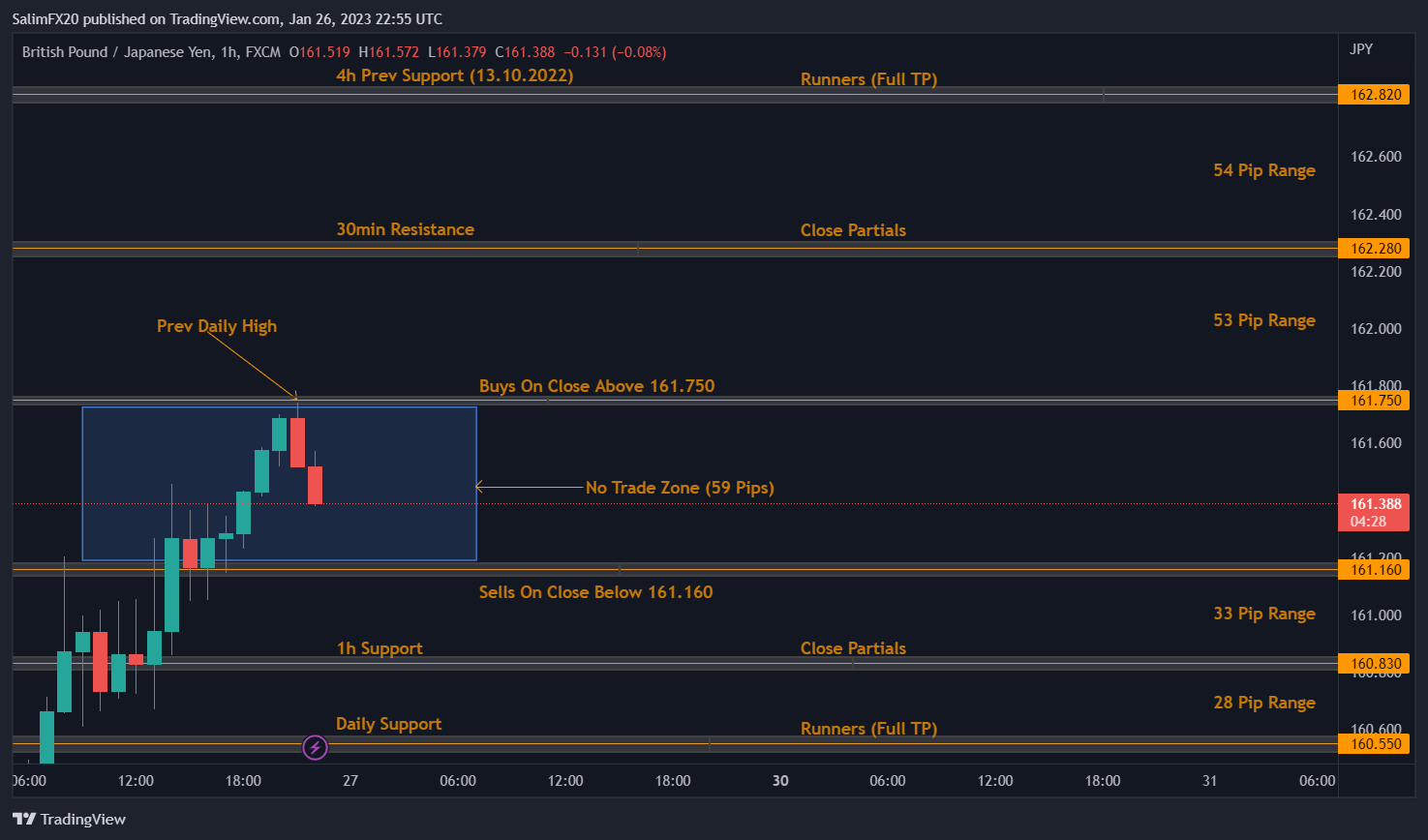Select the "4h Prev Support (13.10.2022)" label

(454, 75)
